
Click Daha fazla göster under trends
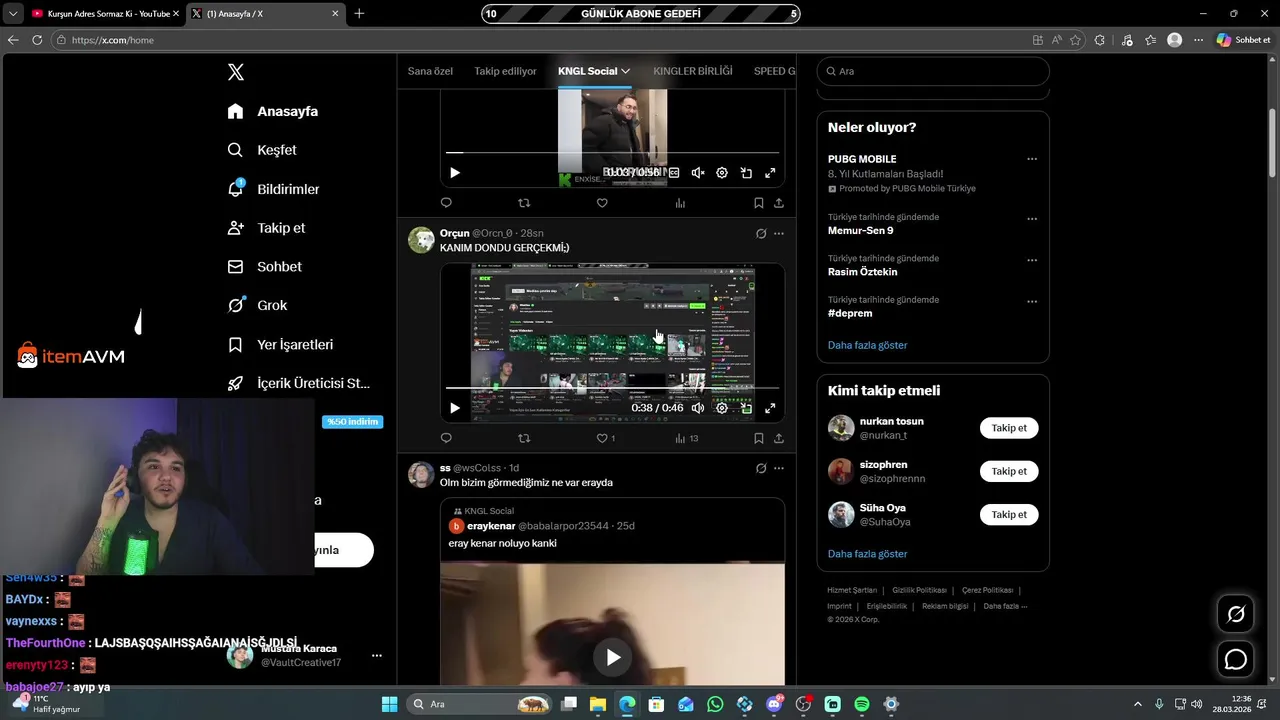click(868, 345)
